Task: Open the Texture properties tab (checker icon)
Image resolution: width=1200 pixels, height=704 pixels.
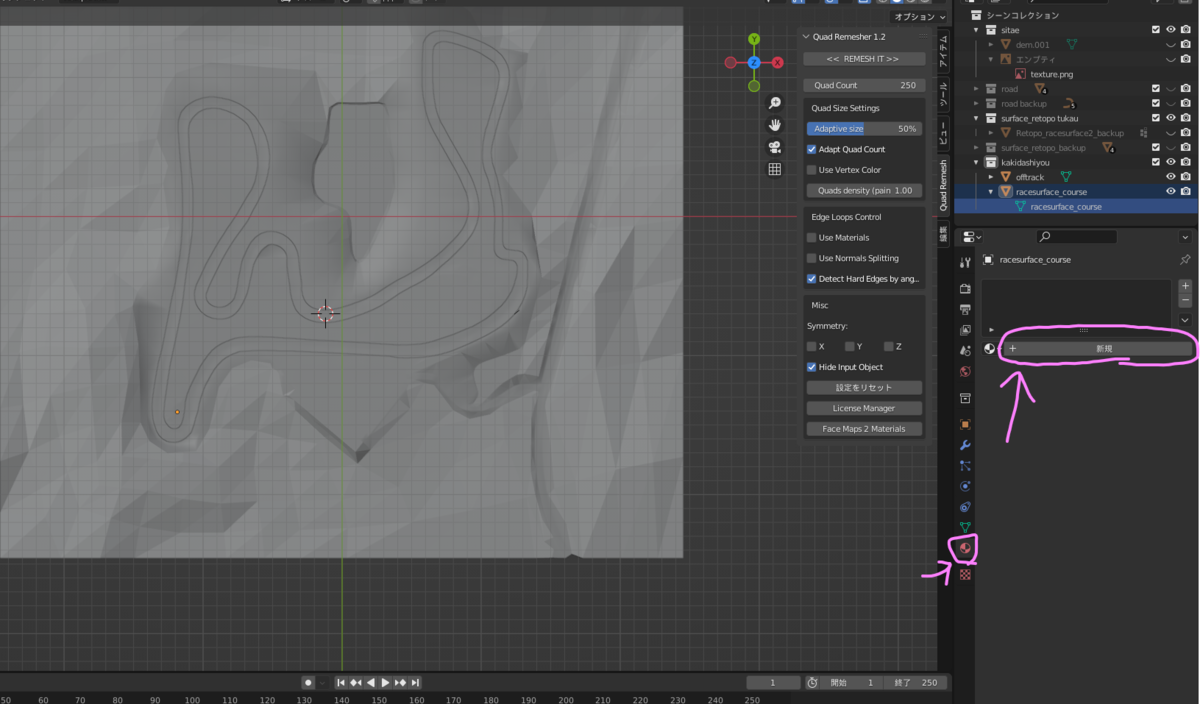Action: coord(965,575)
